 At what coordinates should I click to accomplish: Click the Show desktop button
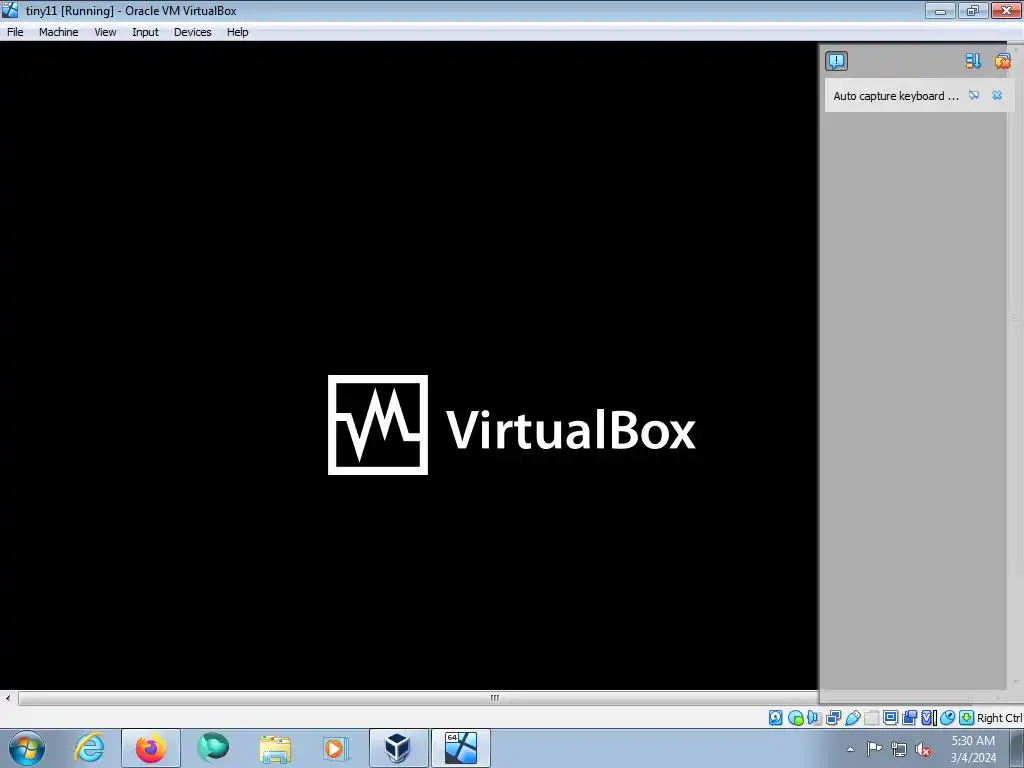[x=1017, y=748]
